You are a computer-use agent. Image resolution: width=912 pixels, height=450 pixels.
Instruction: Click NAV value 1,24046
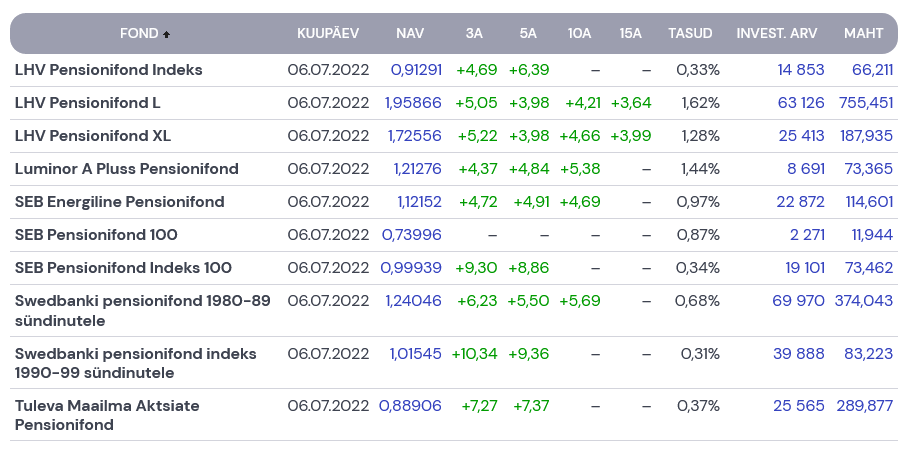414,302
